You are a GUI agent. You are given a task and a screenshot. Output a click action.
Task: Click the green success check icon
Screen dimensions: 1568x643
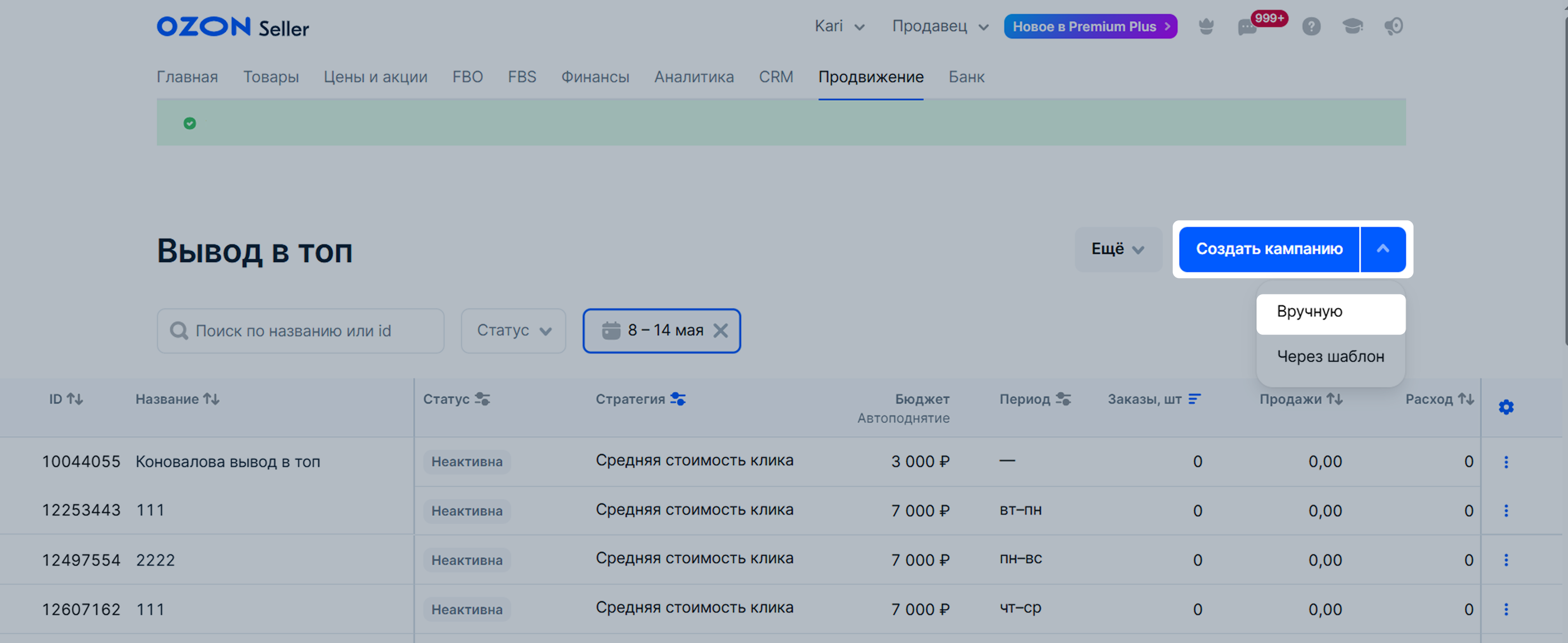click(x=190, y=123)
